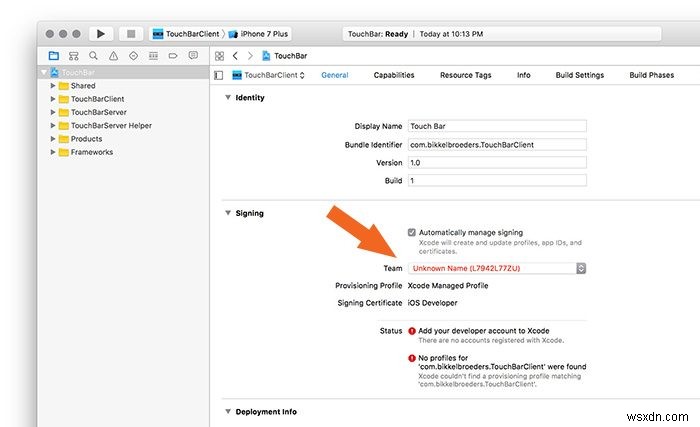
Task: Uncheck Automatically manage signing
Action: (x=412, y=232)
